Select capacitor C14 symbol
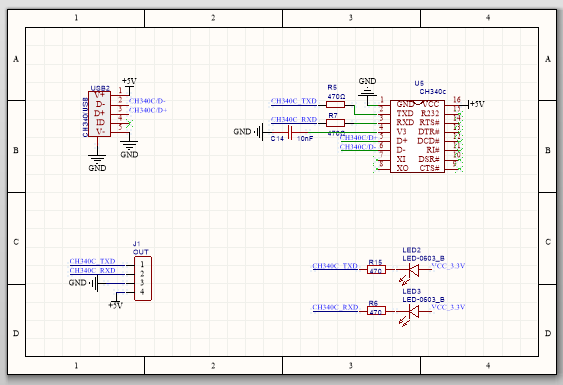 pos(290,133)
